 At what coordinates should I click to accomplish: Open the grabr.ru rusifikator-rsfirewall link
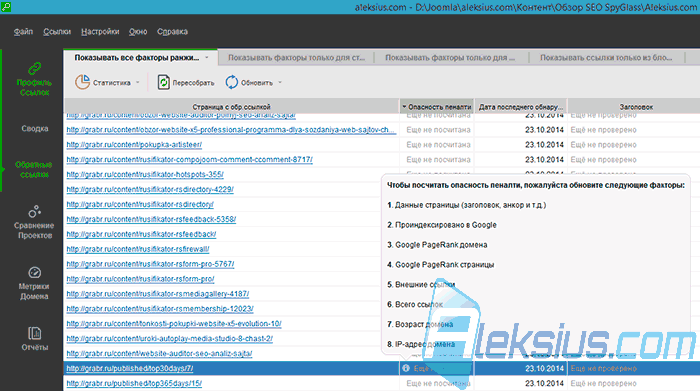[x=138, y=249]
